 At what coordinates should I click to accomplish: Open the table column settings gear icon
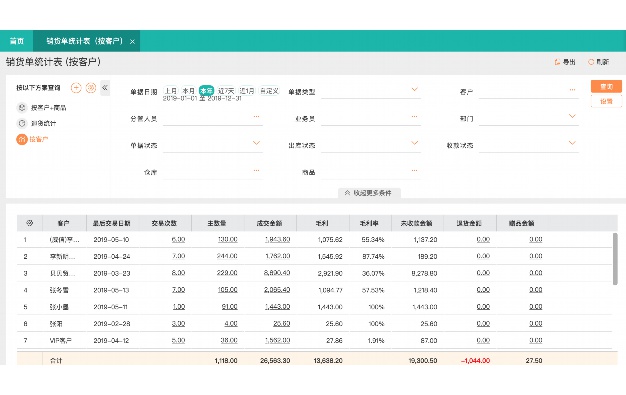pyautogui.click(x=29, y=223)
